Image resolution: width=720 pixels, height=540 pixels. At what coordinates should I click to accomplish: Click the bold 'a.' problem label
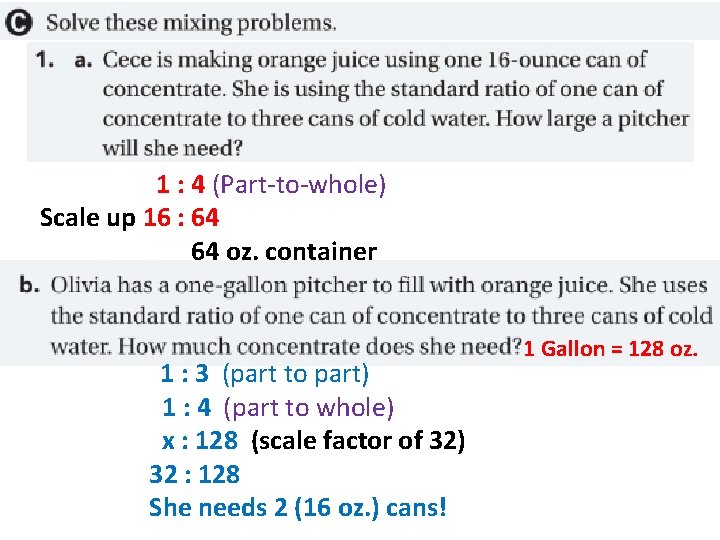click(84, 61)
